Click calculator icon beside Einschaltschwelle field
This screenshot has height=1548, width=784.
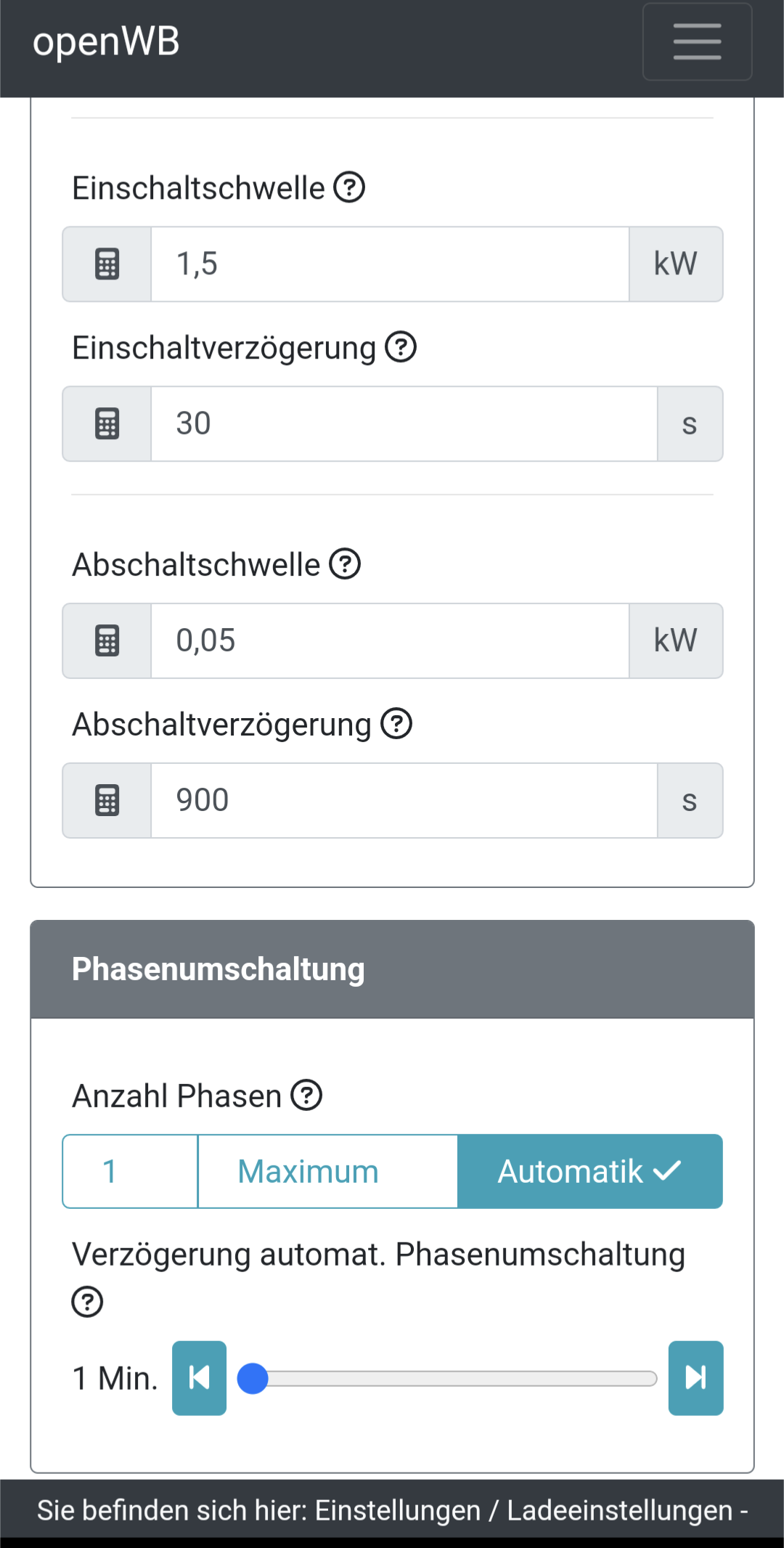pyautogui.click(x=107, y=264)
